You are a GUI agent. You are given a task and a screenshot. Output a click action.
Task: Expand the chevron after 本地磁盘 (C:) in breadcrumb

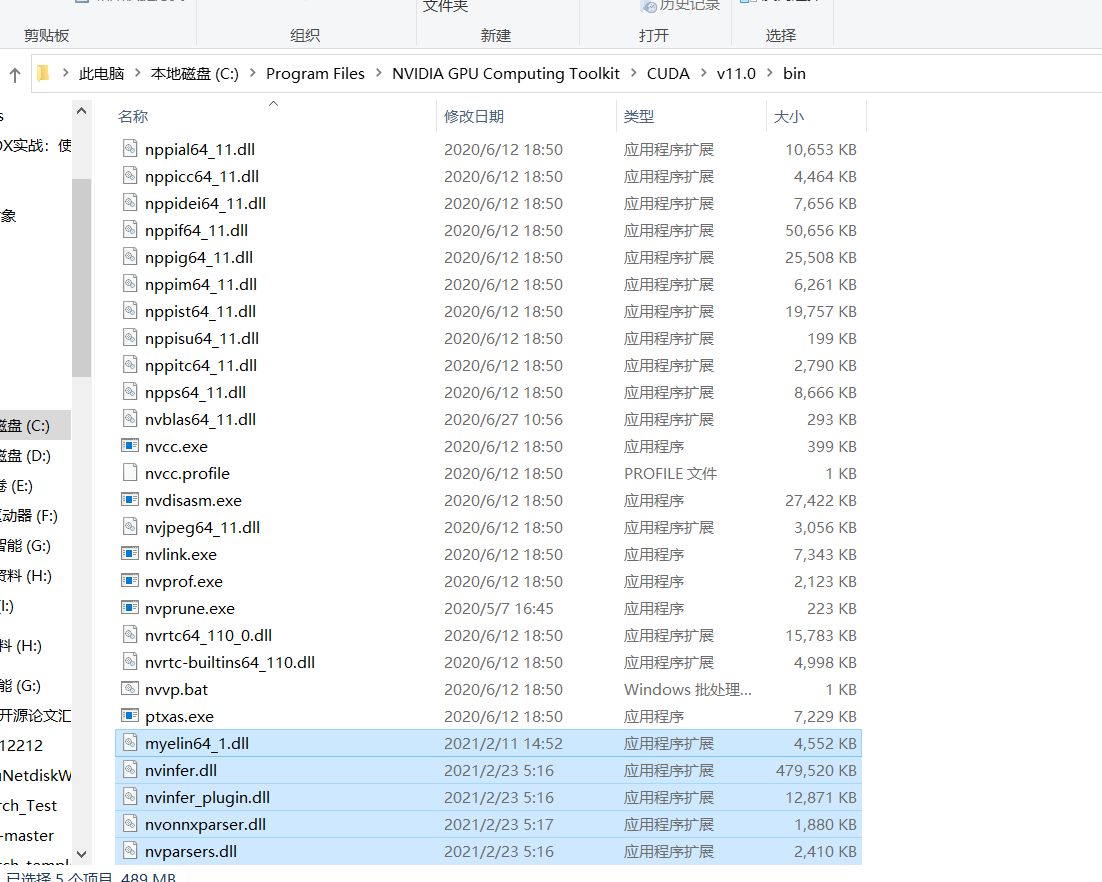pyautogui.click(x=252, y=73)
